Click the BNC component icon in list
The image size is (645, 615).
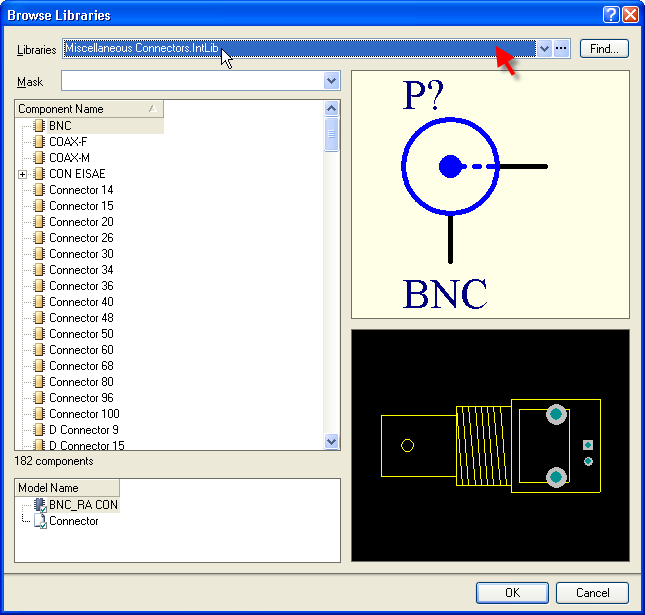(40, 126)
